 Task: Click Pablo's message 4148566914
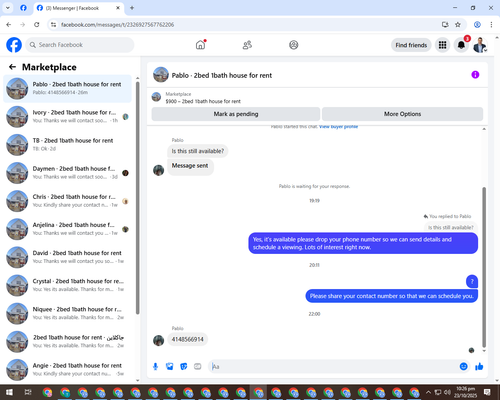click(x=187, y=339)
